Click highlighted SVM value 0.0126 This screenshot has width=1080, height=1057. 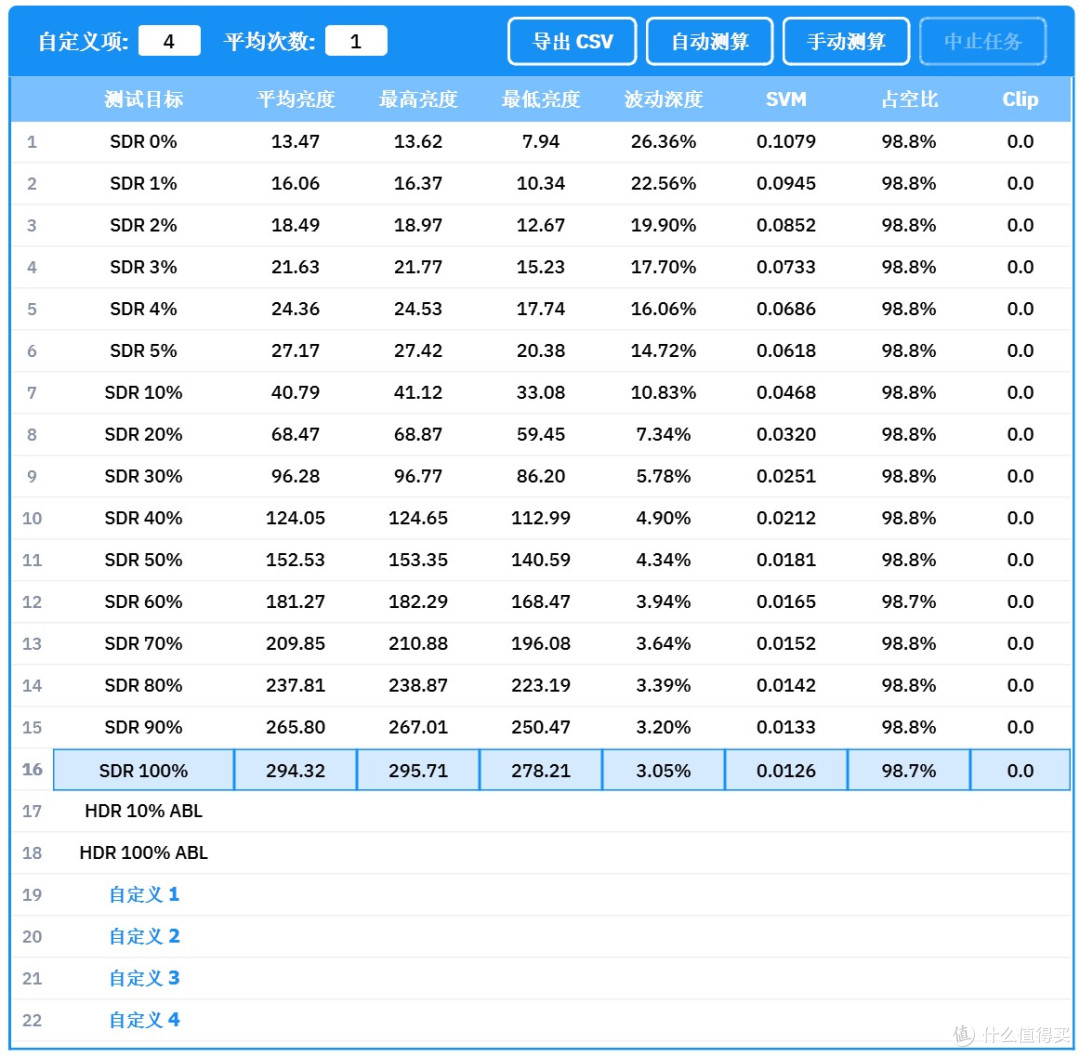(x=786, y=770)
